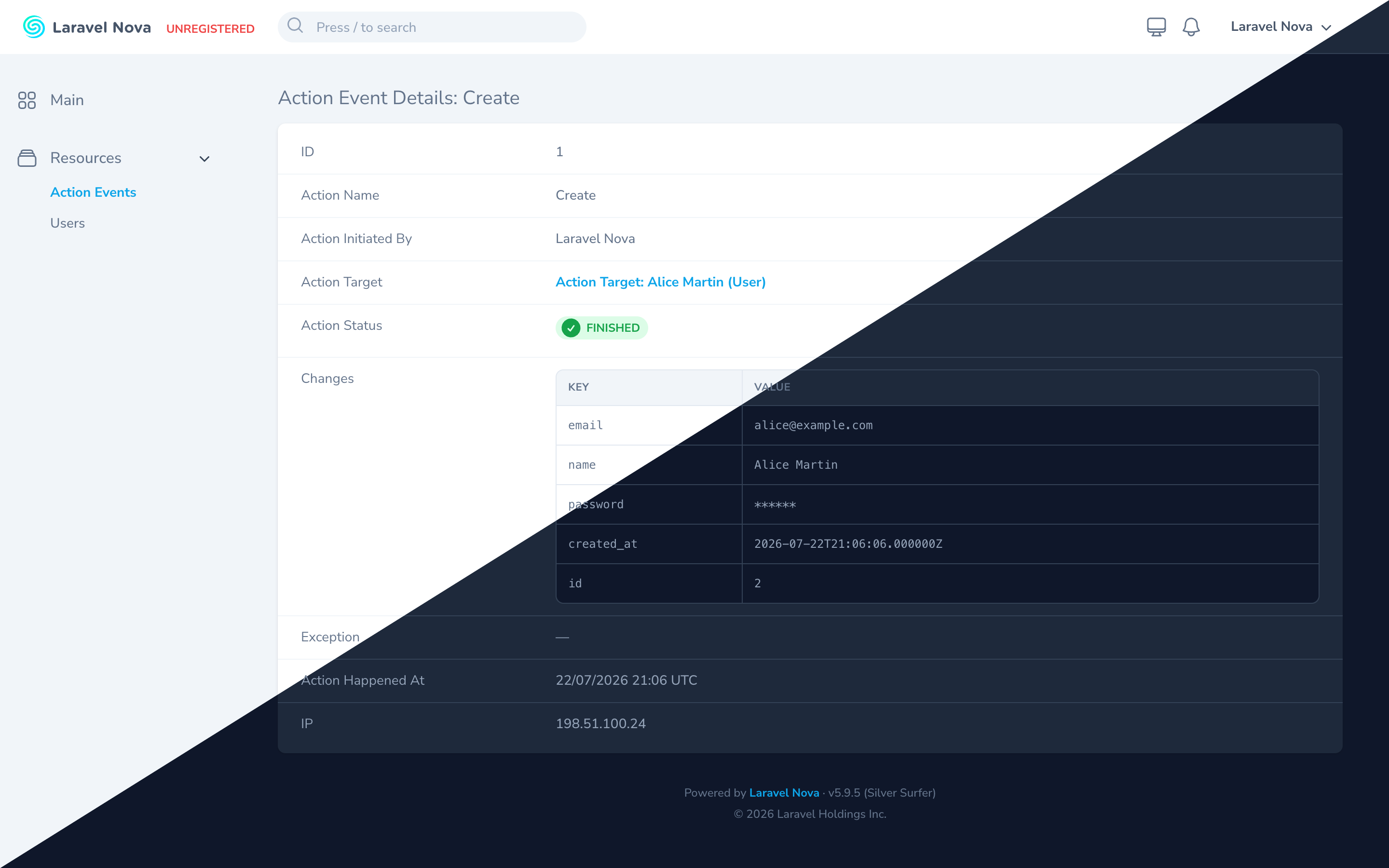Click the search magnifier icon
This screenshot has width=1389, height=868.
295,26
